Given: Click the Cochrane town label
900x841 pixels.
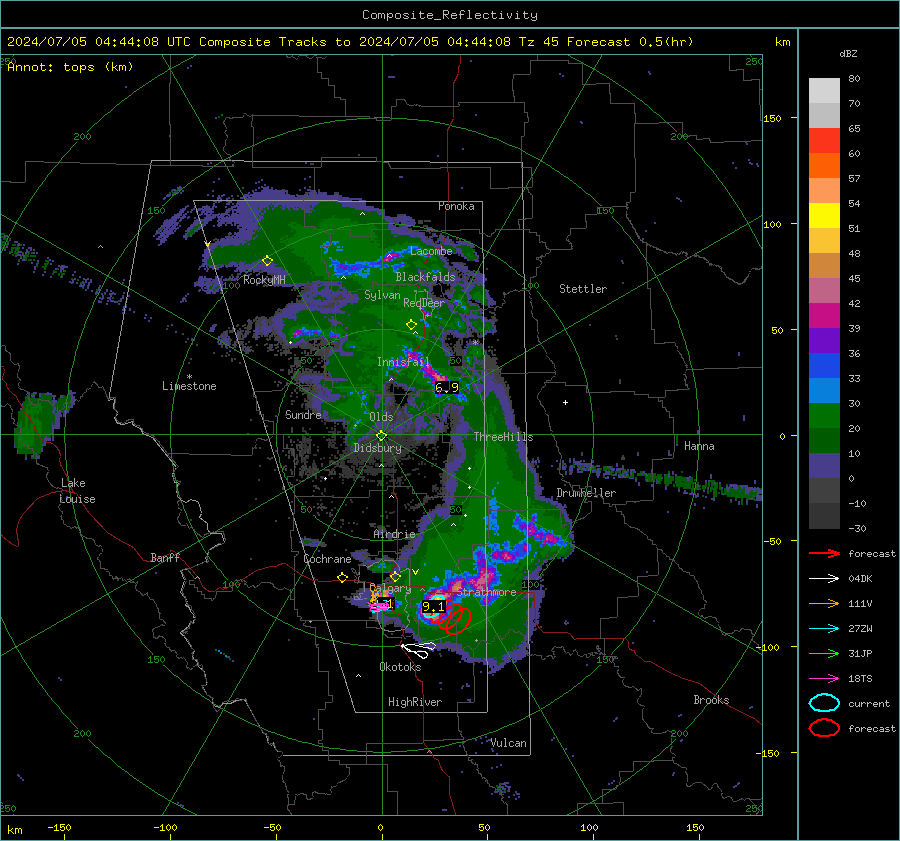Looking at the screenshot, I should 327,559.
